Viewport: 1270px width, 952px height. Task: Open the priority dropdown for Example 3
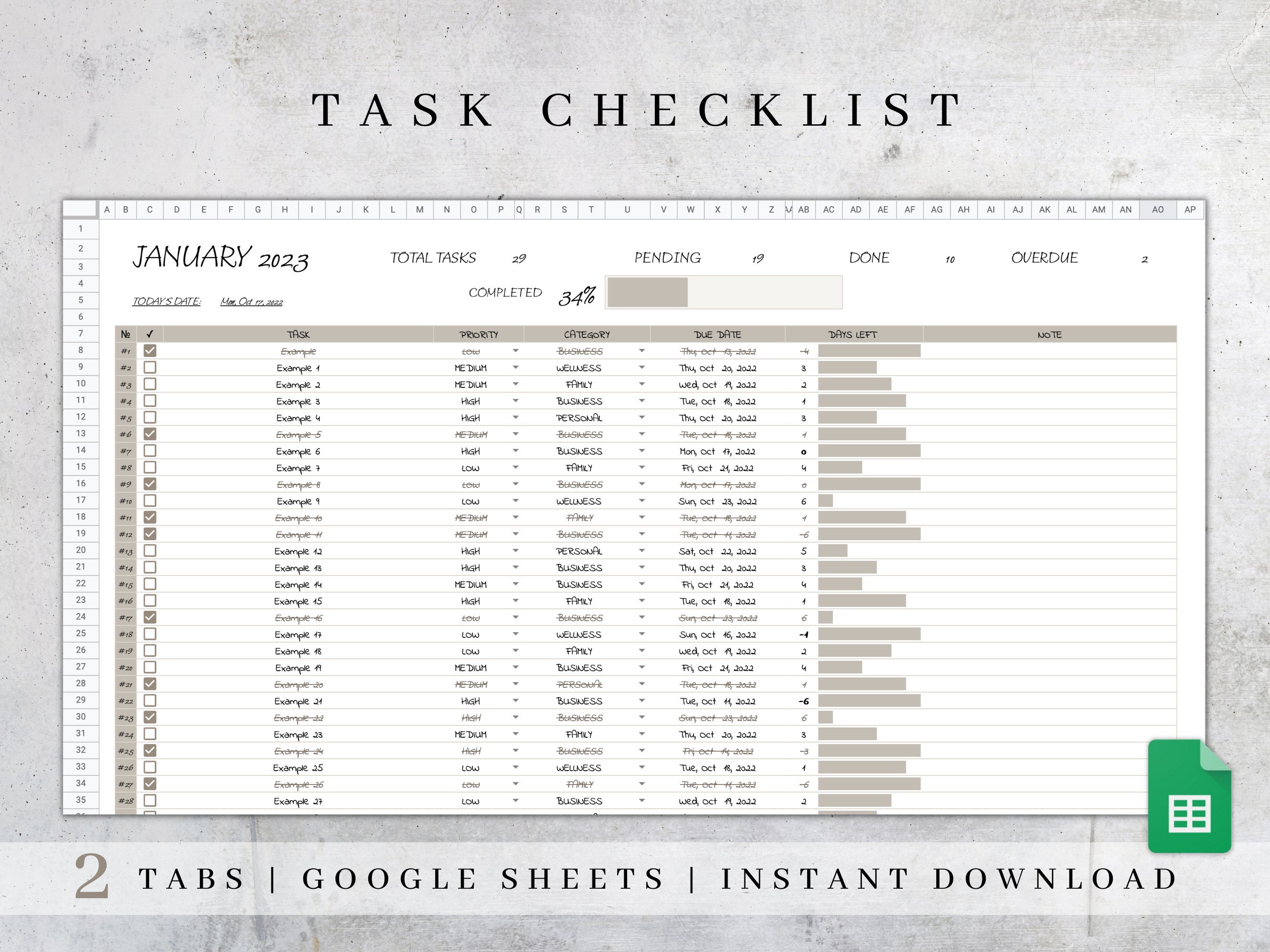(515, 401)
